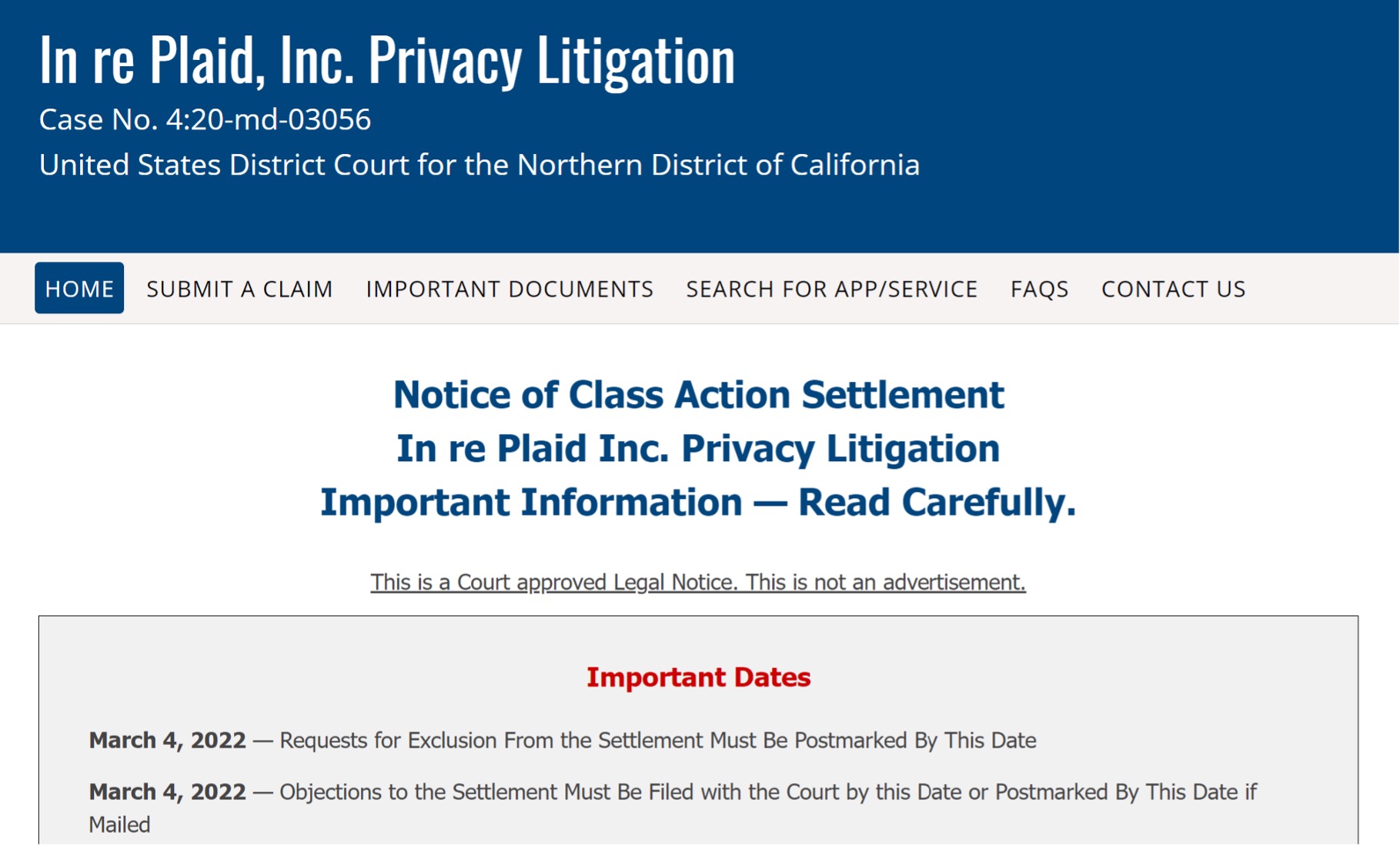Click the Notice of Class Action Settlement heading
This screenshot has height=846, width=1400.
tap(698, 395)
